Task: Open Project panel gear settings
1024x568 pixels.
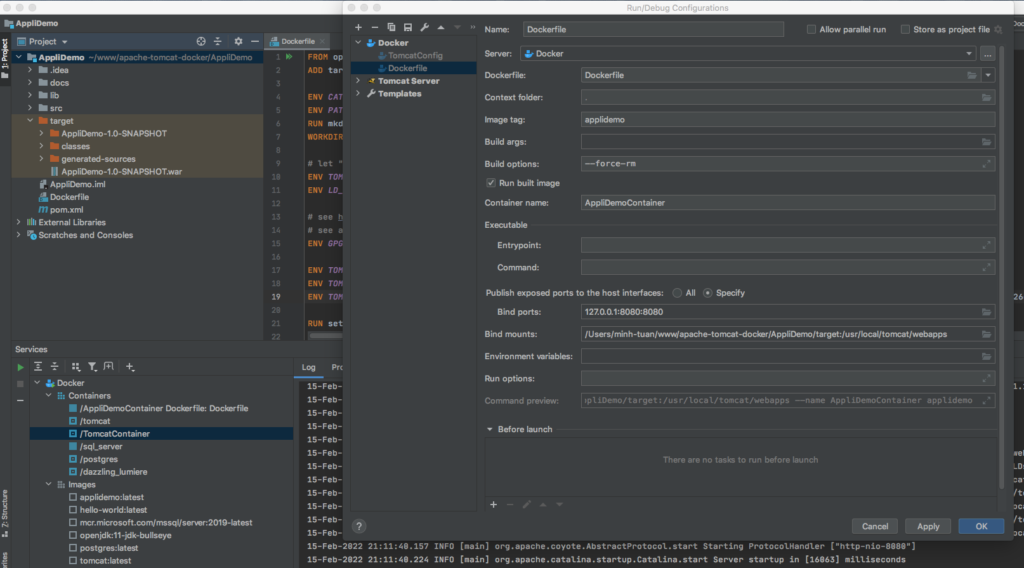Action: tap(238, 41)
